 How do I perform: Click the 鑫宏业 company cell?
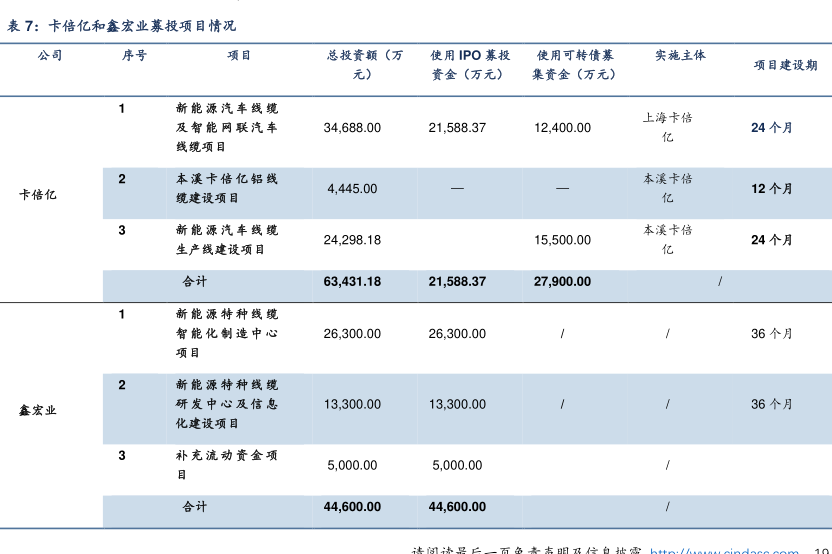[x=38, y=410]
